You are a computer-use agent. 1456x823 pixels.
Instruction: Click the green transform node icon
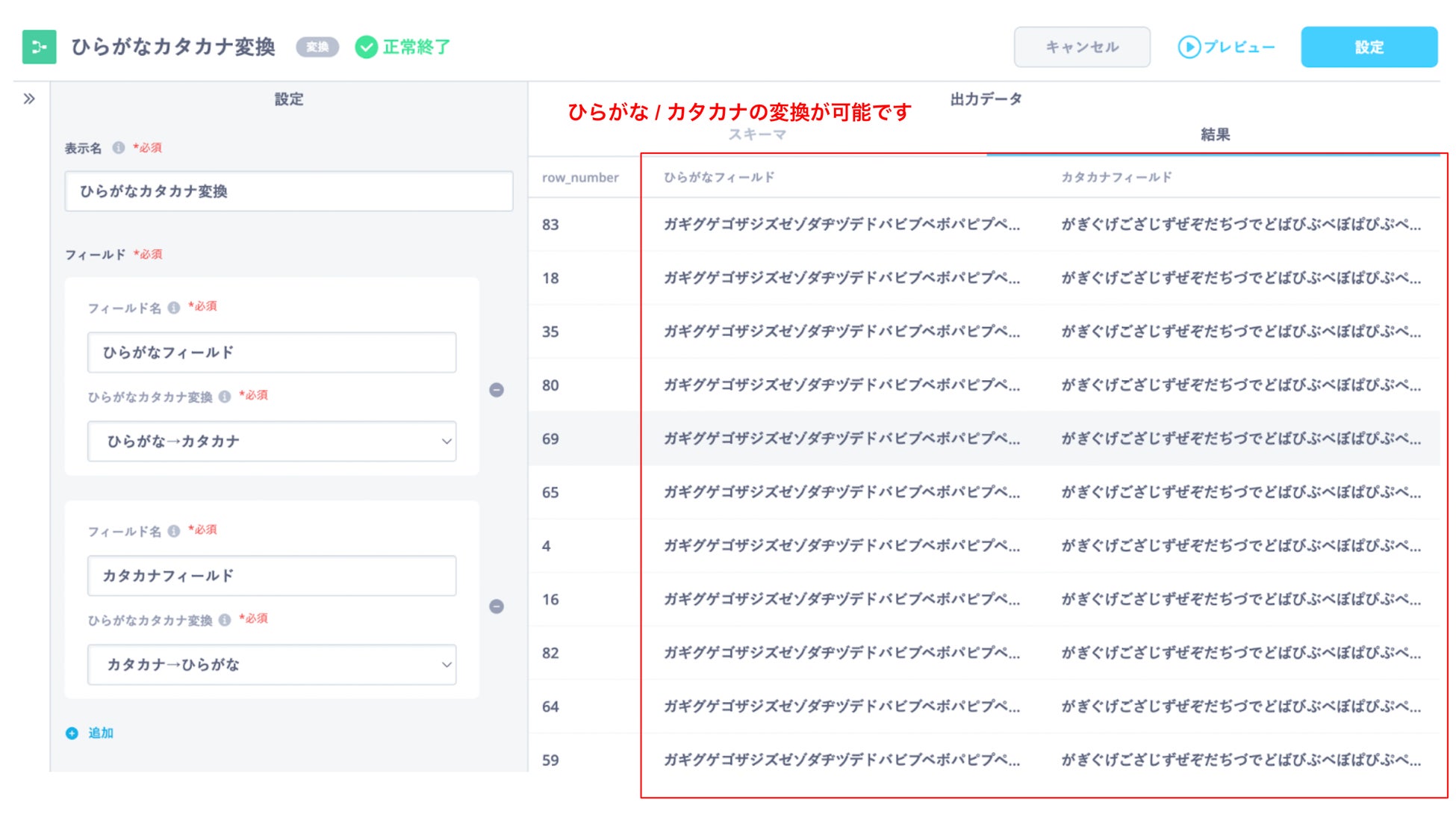click(39, 47)
